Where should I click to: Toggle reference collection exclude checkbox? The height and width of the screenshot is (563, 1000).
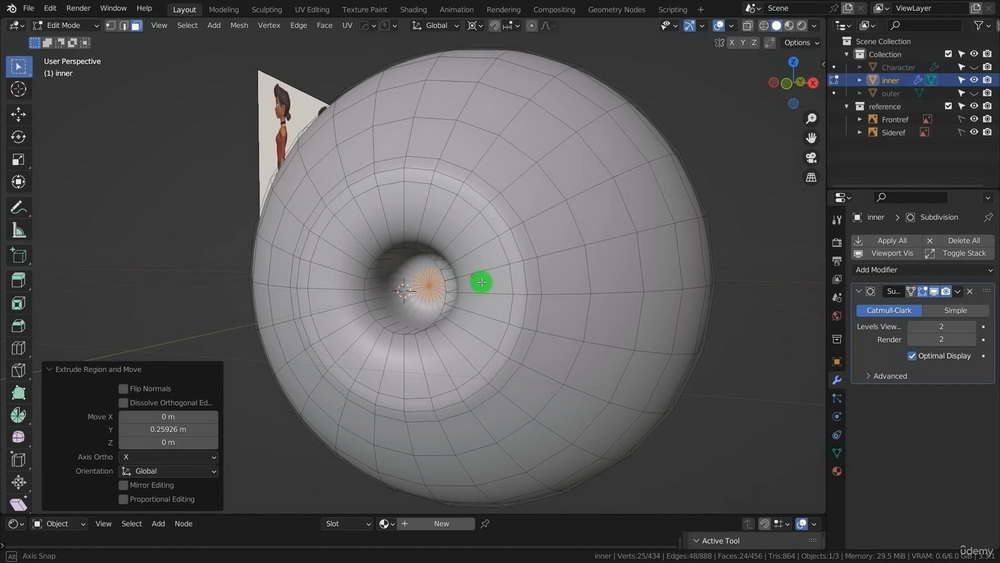(x=948, y=106)
